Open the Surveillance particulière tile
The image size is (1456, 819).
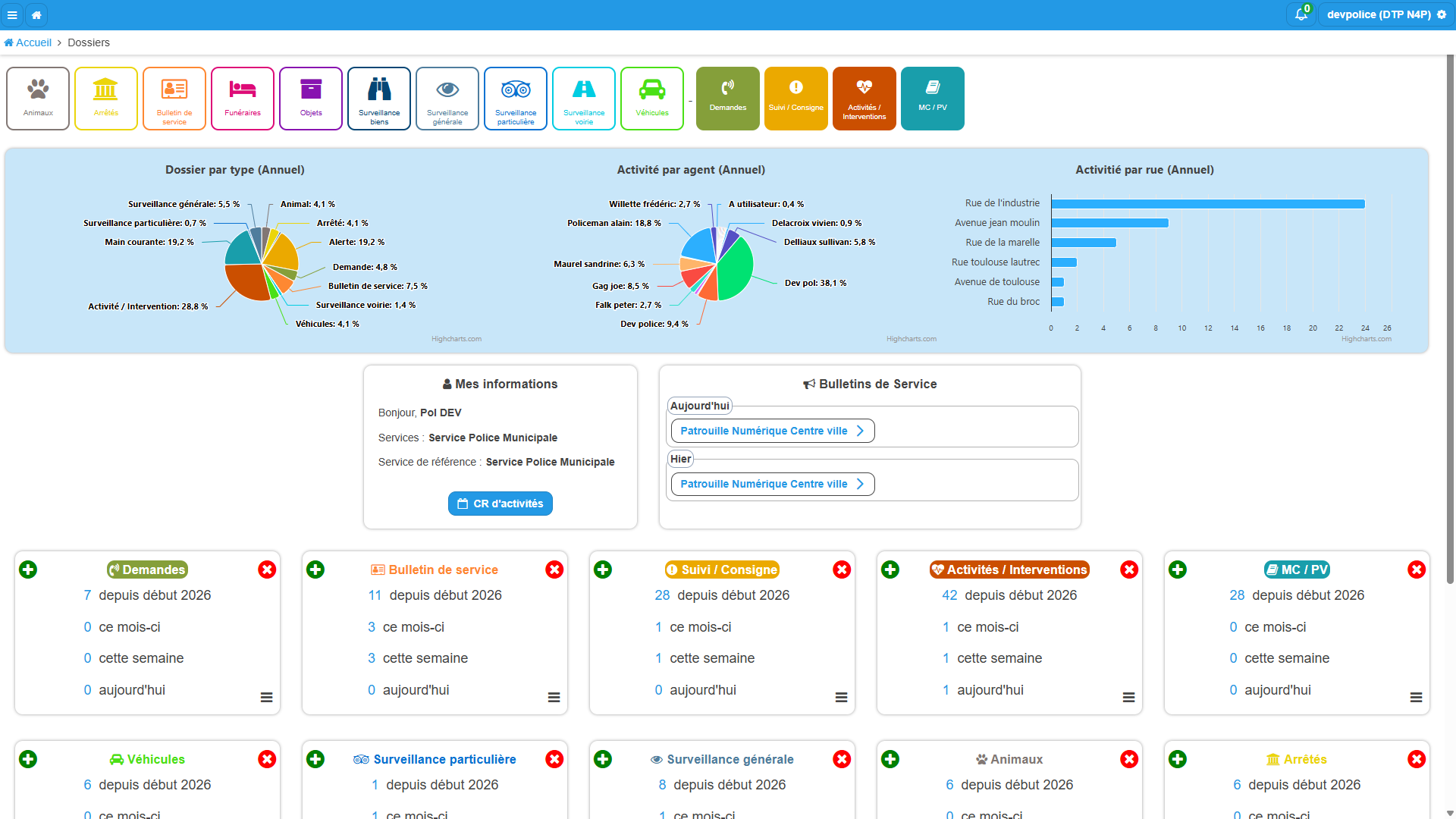coord(516,99)
